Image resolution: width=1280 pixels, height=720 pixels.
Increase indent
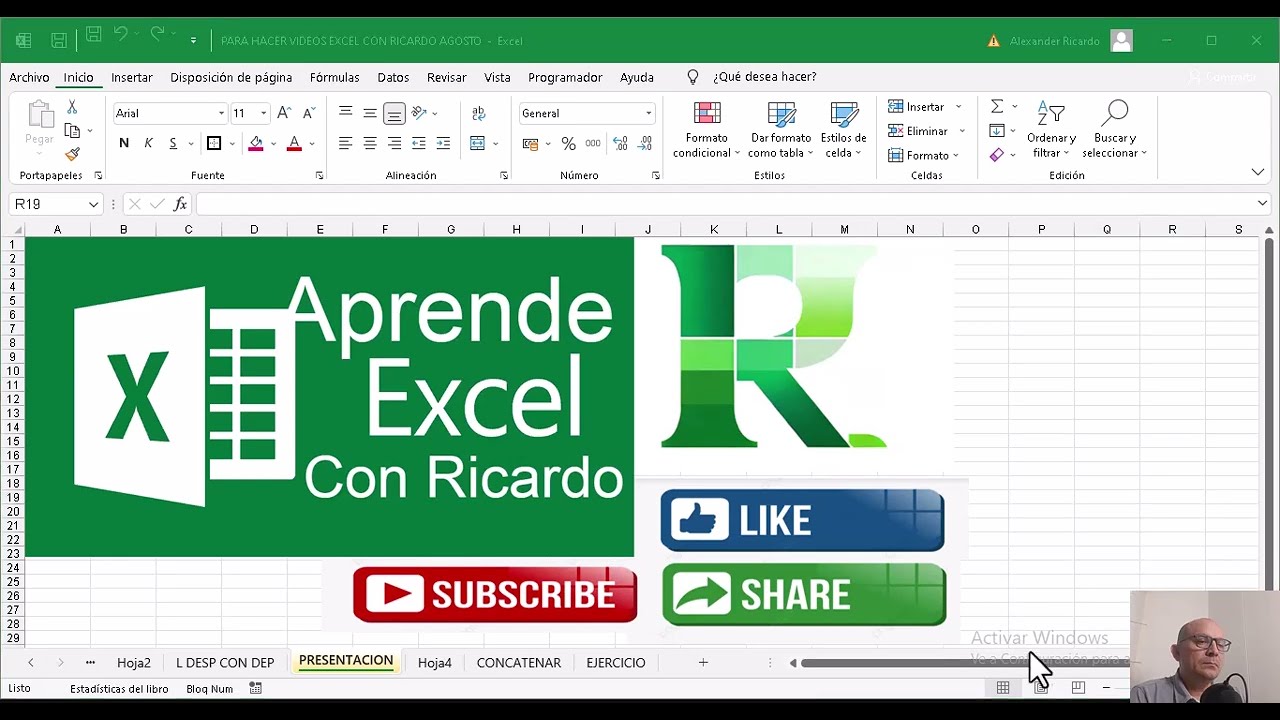[x=443, y=143]
